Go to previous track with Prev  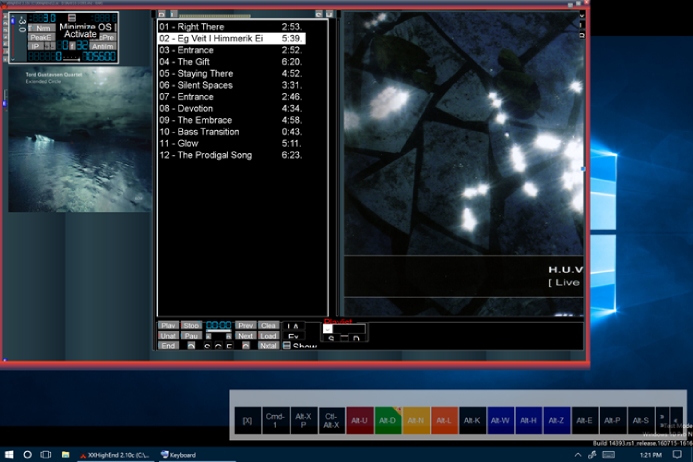[x=245, y=325]
